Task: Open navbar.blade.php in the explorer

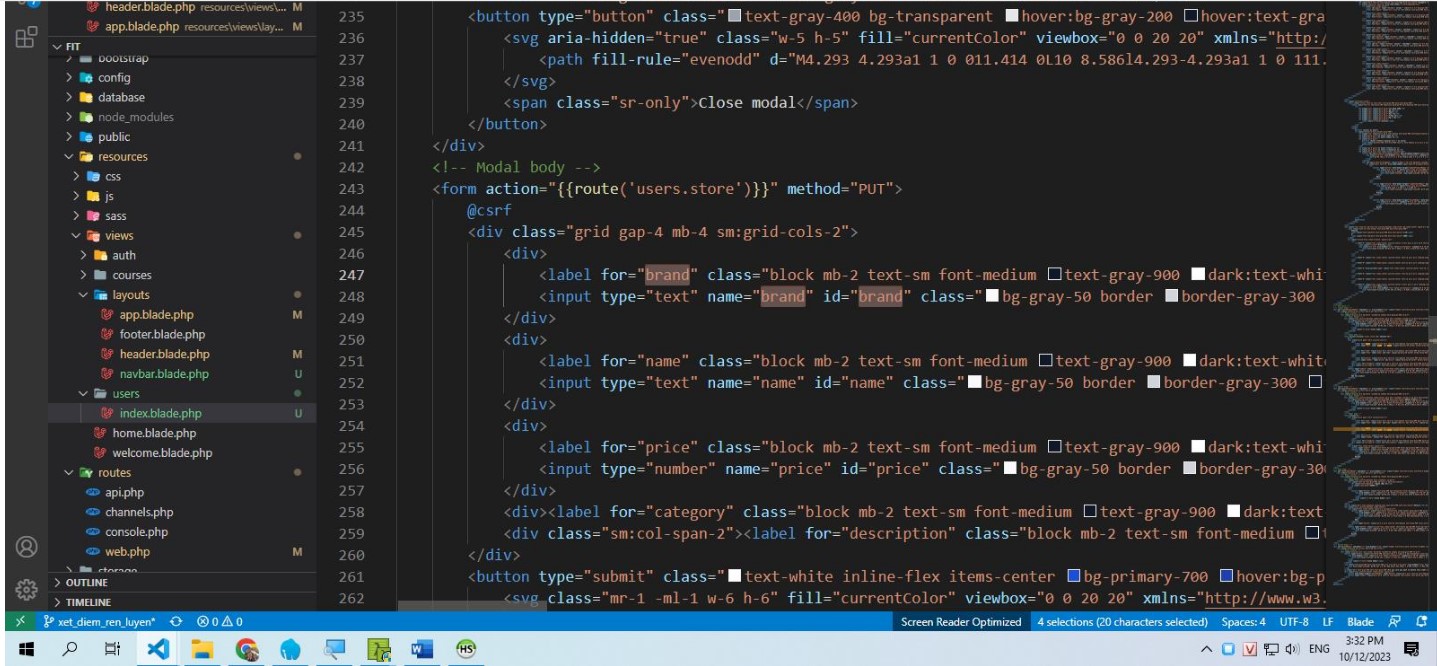Action: point(164,374)
